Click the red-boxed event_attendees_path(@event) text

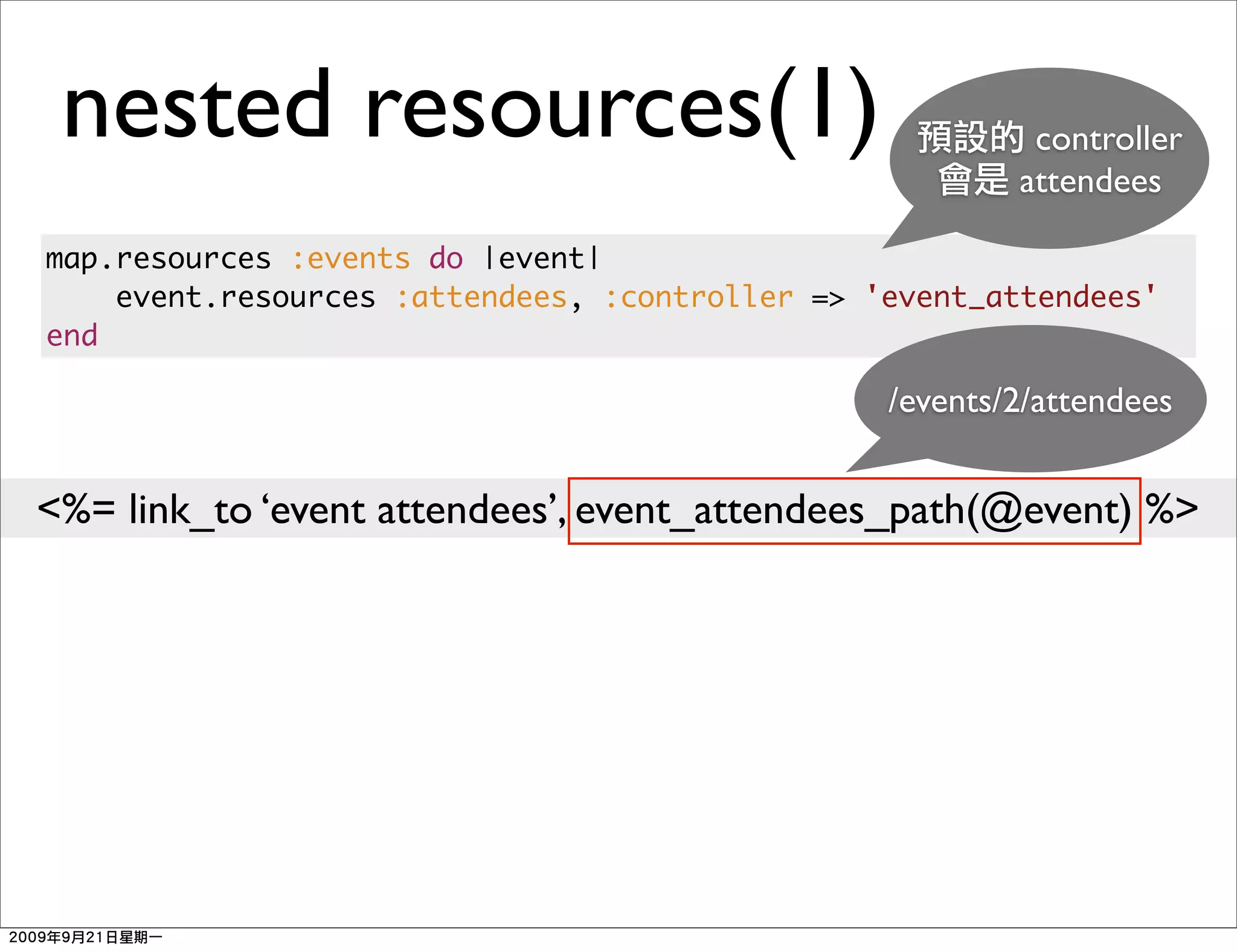[x=853, y=510]
